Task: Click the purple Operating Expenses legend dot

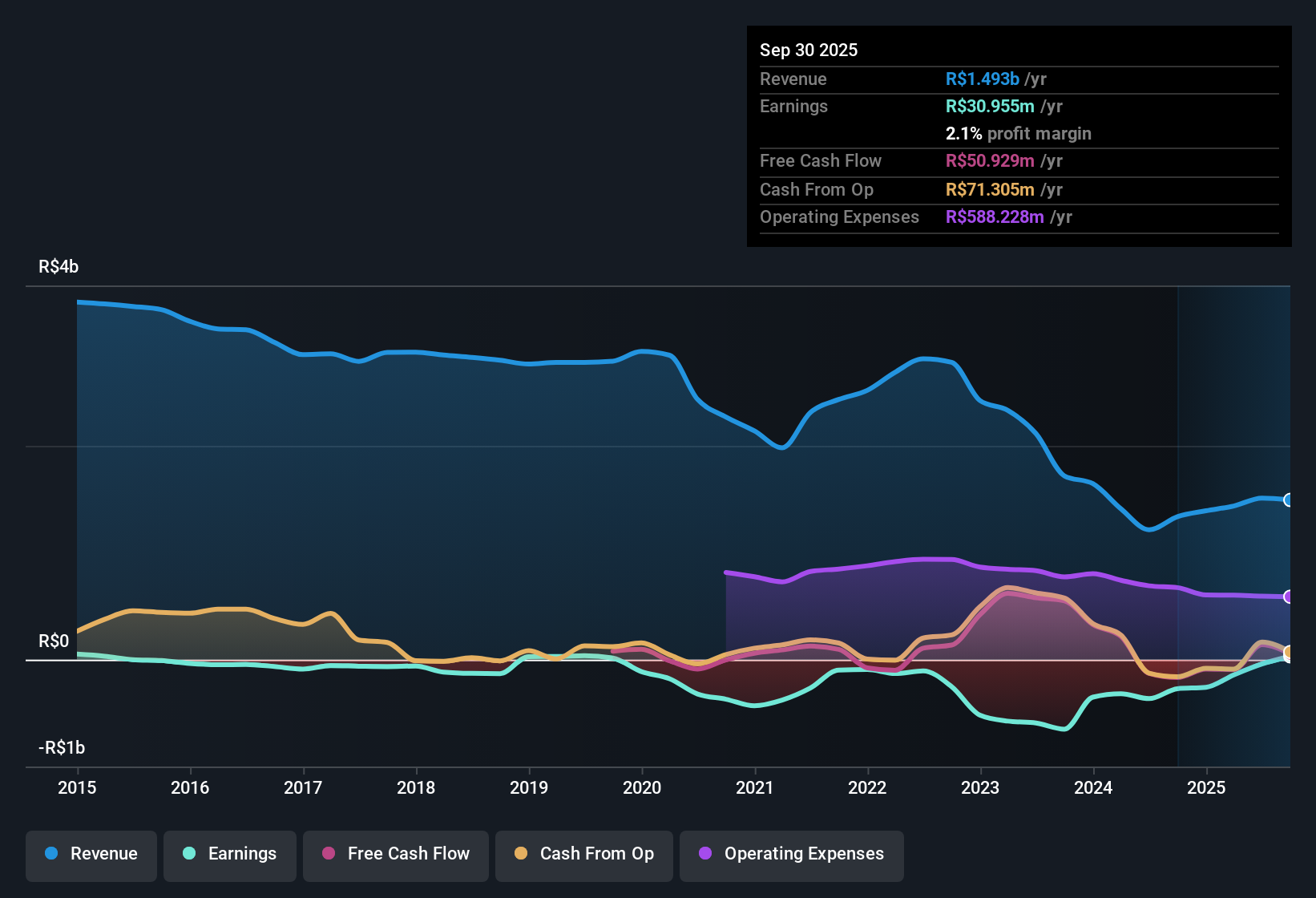Action: click(705, 854)
